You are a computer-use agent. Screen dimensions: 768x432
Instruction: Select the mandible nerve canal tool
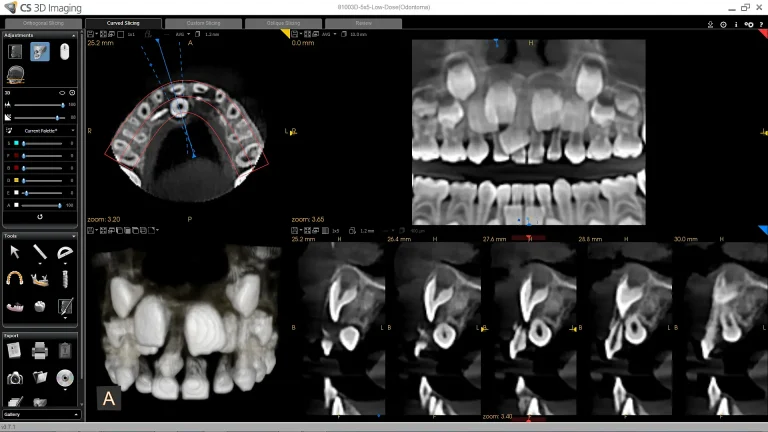coord(40,279)
